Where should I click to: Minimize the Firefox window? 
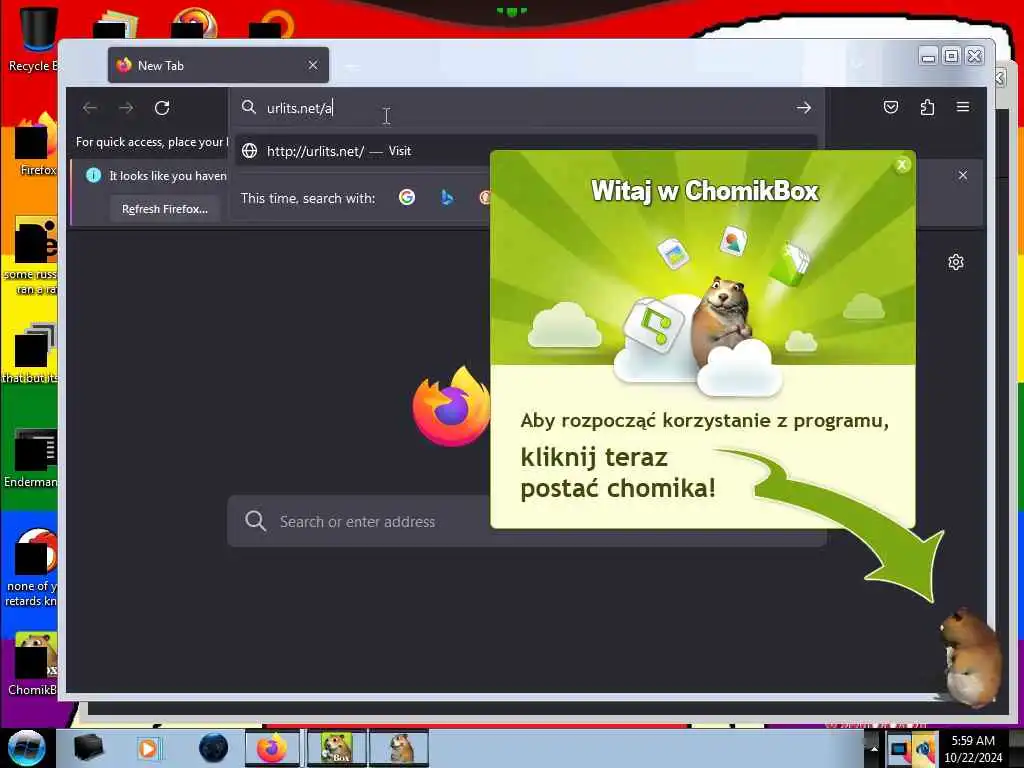coord(928,56)
